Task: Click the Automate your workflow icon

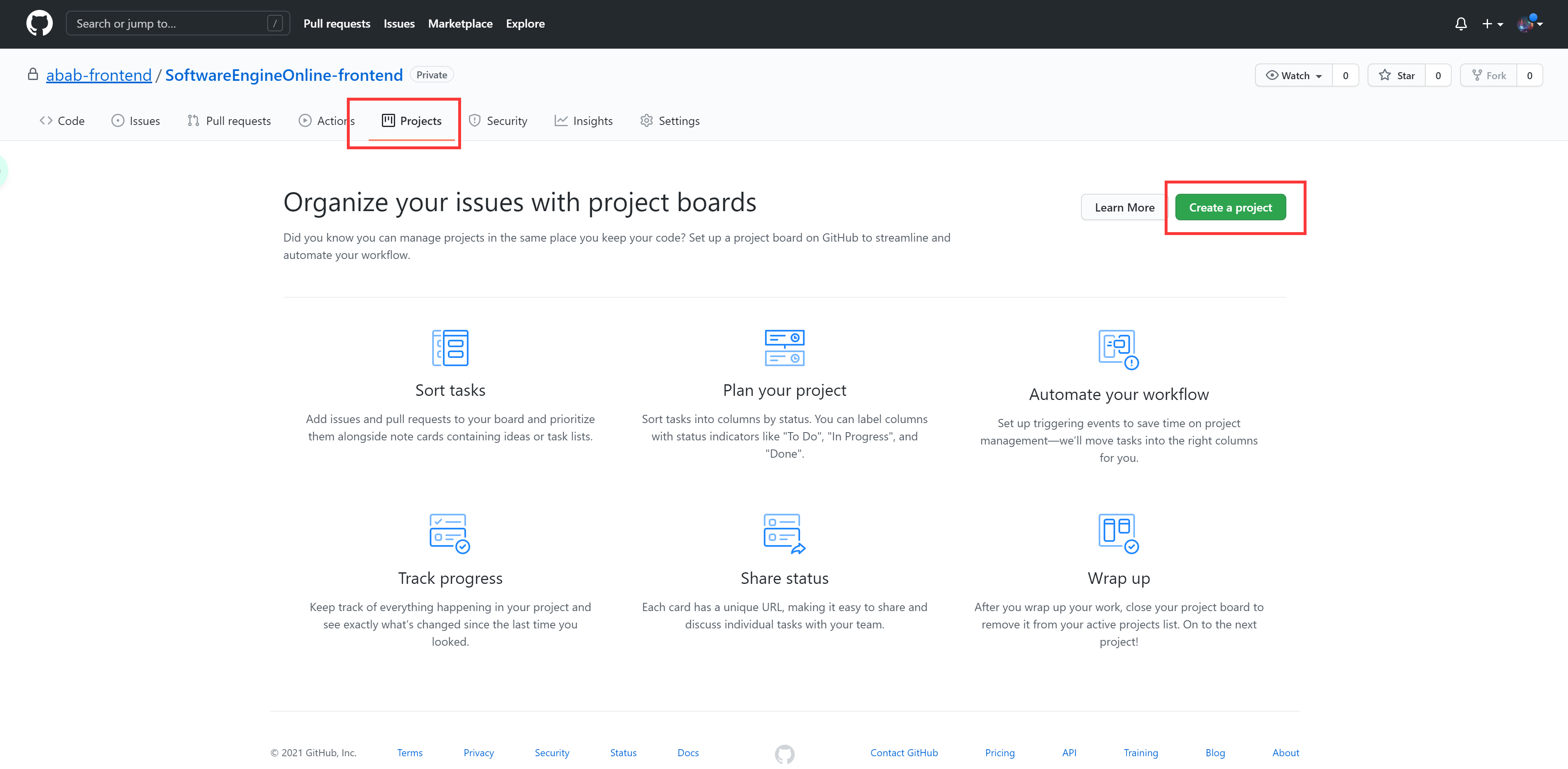Action: point(1118,349)
